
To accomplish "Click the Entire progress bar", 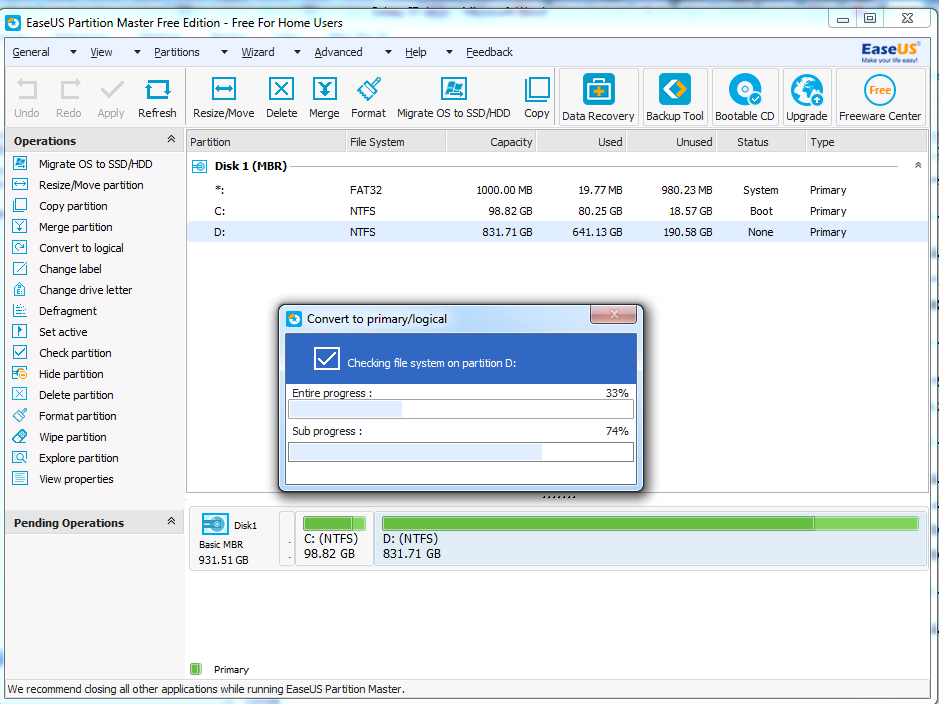I will click(x=461, y=409).
